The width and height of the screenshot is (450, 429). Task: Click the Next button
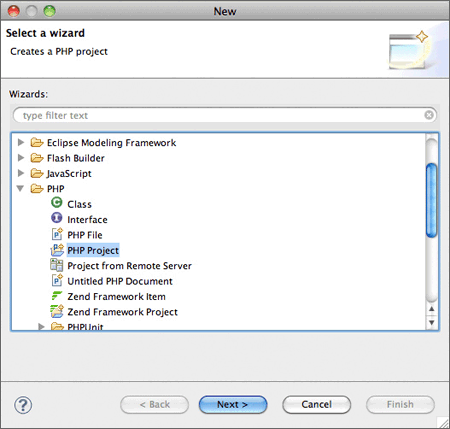pos(233,405)
